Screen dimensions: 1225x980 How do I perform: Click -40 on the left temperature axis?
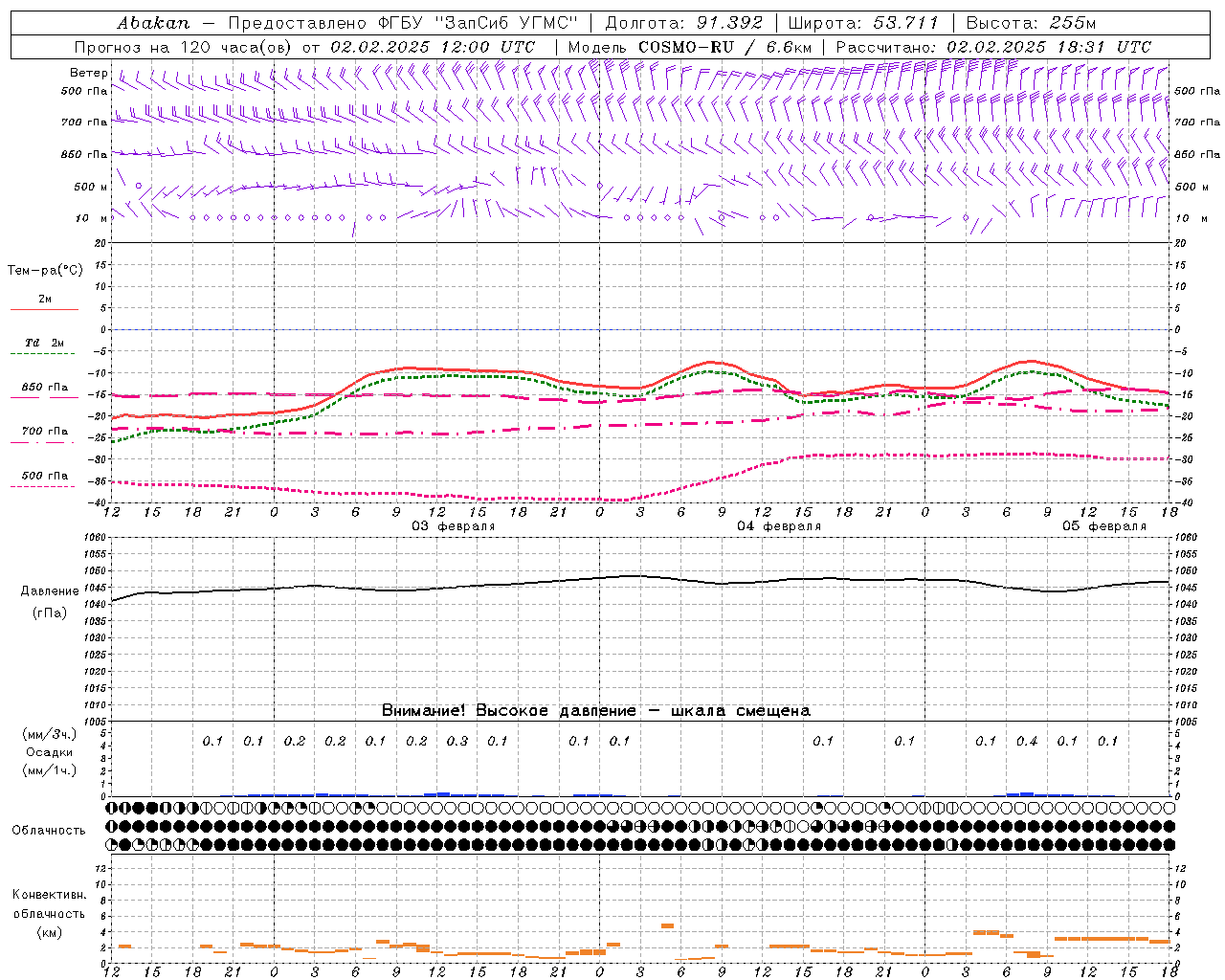[99, 502]
